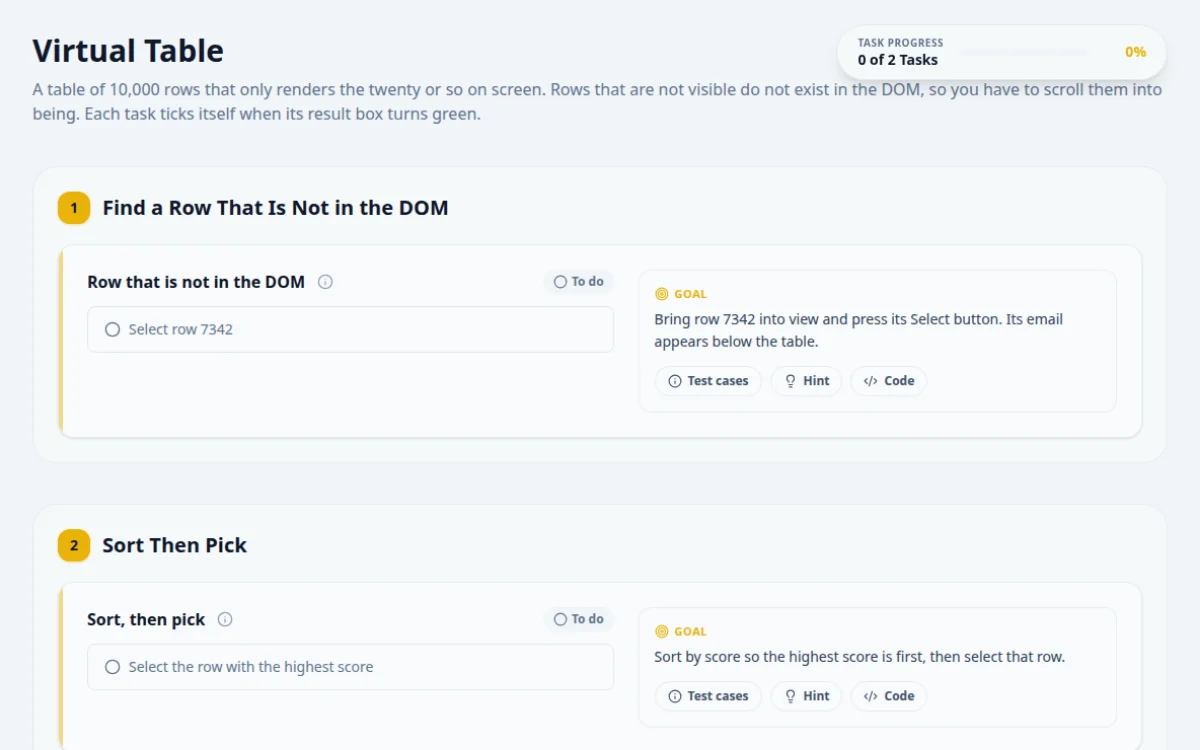Viewport: 1200px width, 750px height.
Task: Expand Code for the first task
Action: click(889, 381)
